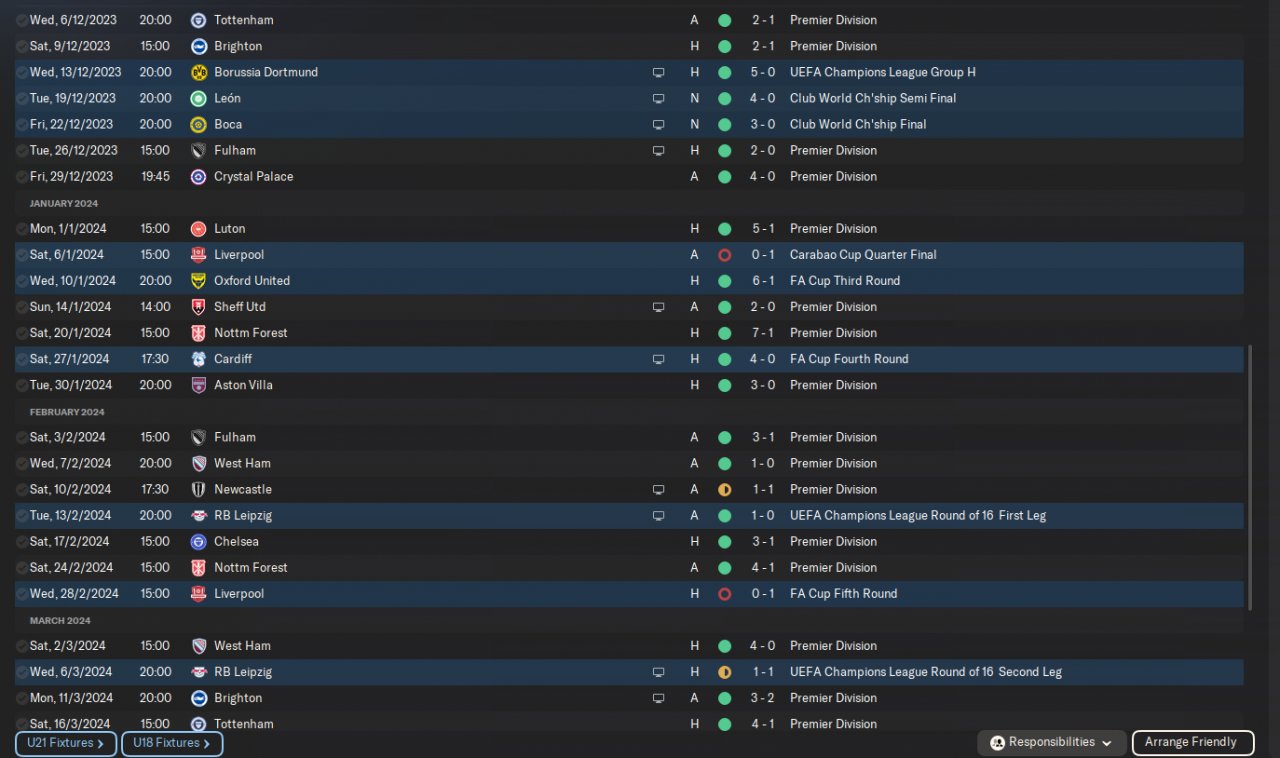Click the León club badge

[198, 98]
